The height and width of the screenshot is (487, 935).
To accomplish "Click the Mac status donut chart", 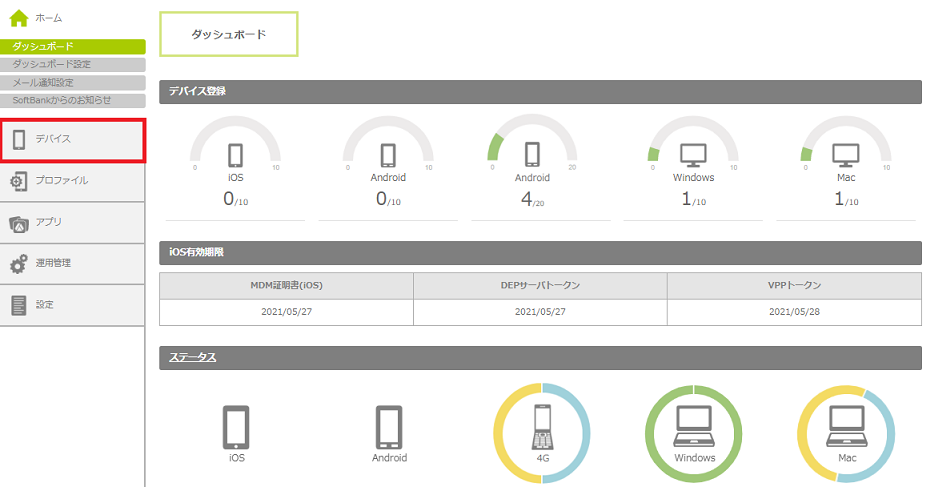I will click(x=847, y=431).
